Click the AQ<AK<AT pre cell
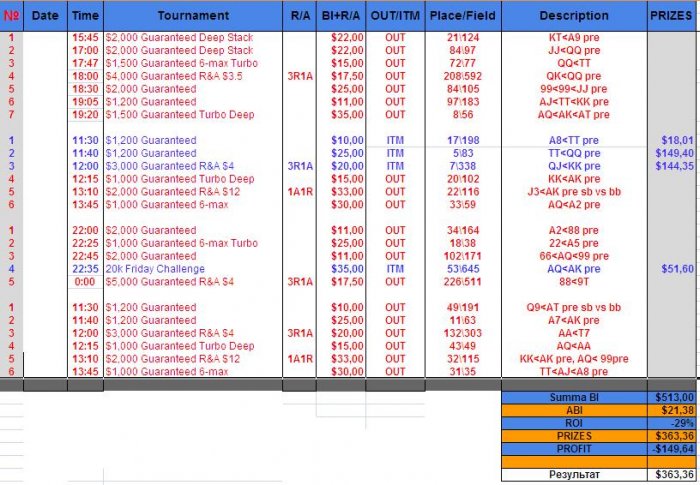The image size is (700, 485). (574, 115)
